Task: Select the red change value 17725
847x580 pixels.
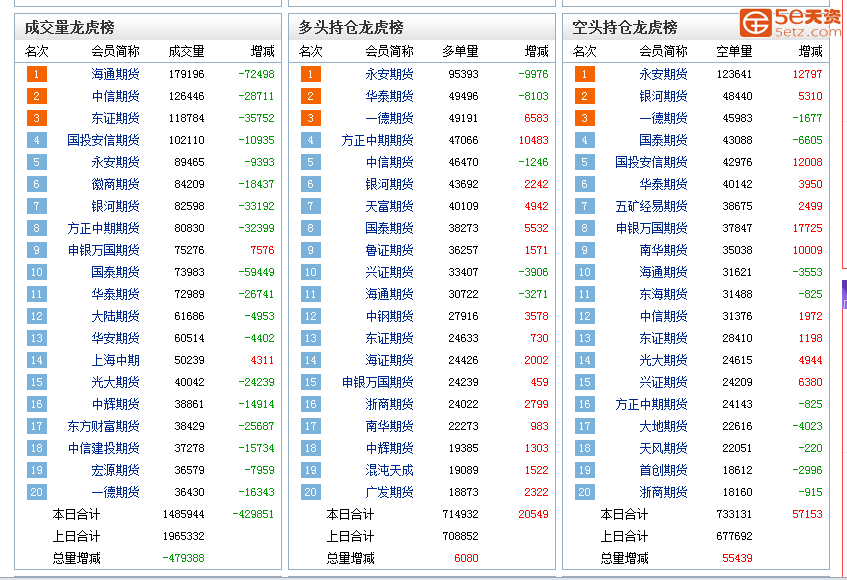Action: click(807, 228)
